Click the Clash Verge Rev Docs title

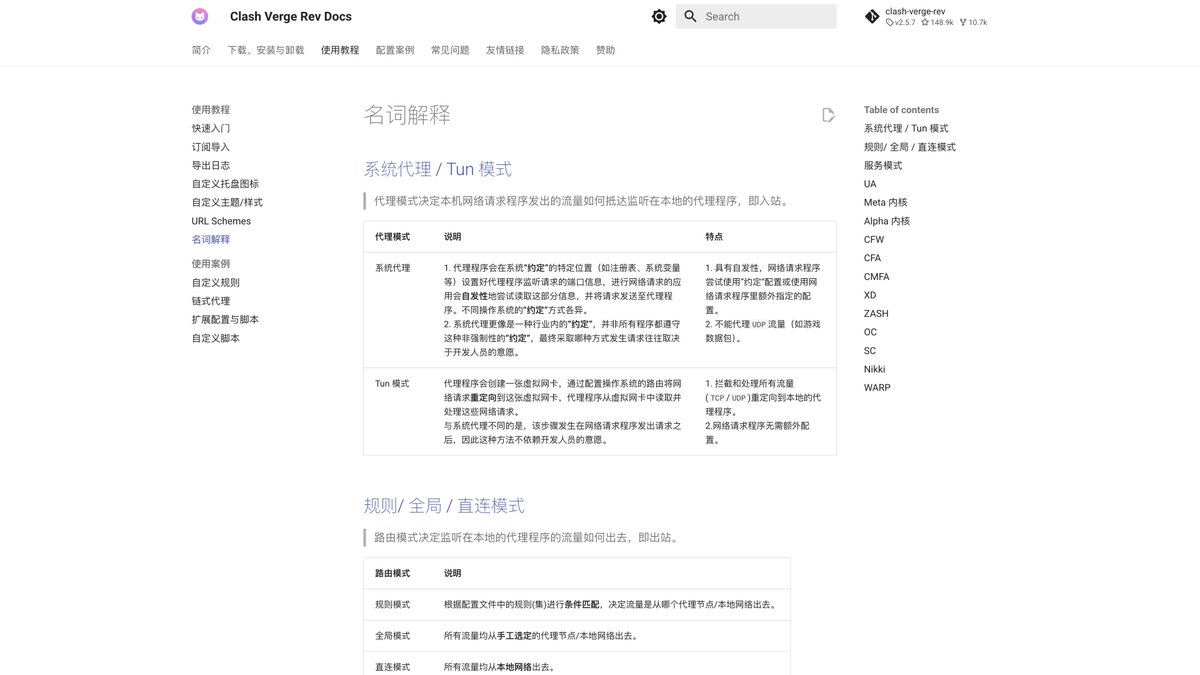pyautogui.click(x=291, y=16)
